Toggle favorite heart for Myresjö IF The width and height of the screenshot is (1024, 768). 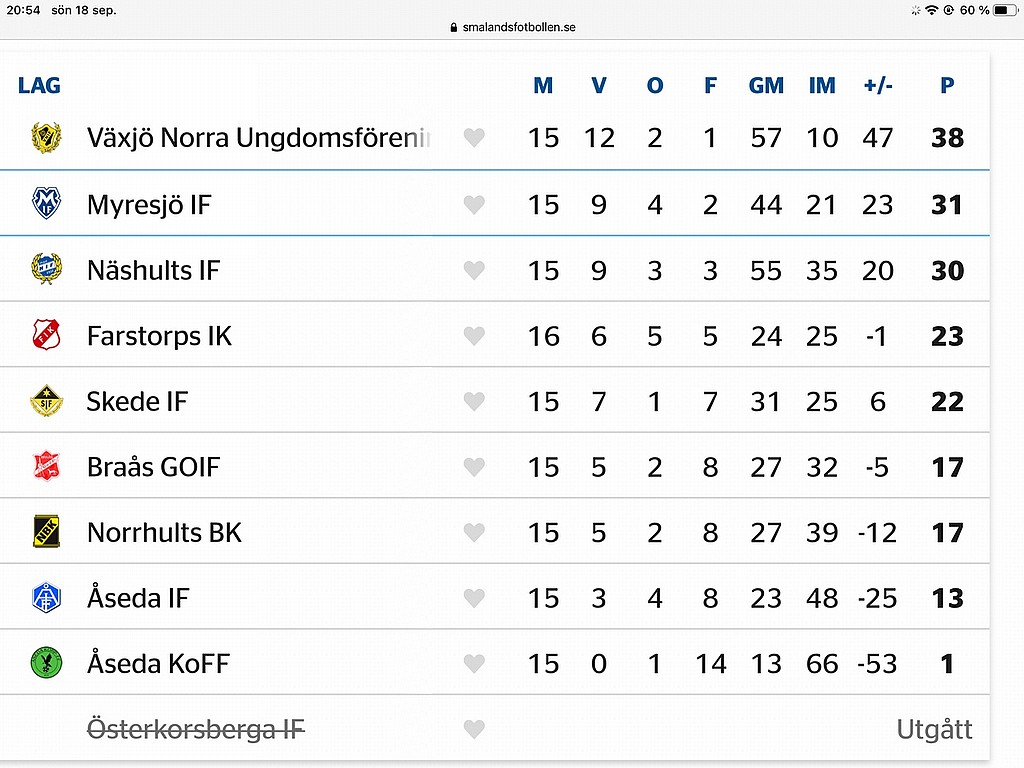(x=474, y=204)
